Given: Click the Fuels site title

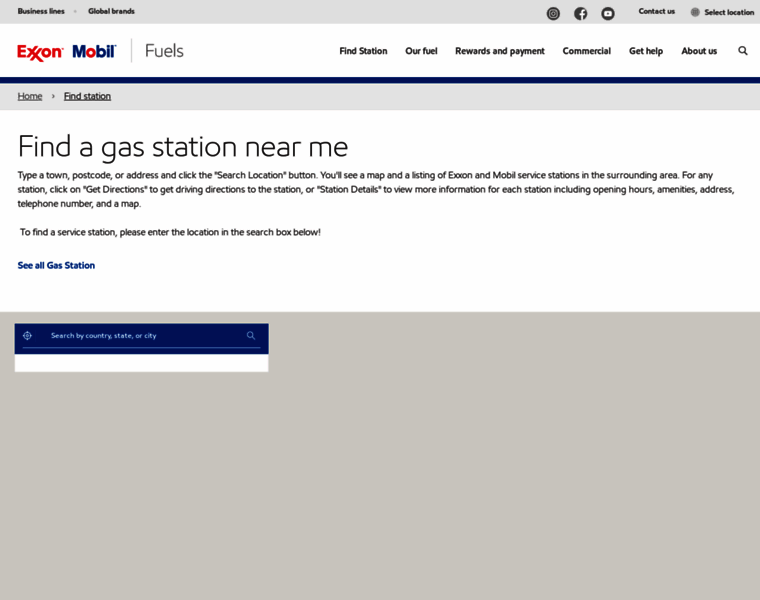Looking at the screenshot, I should [x=164, y=51].
